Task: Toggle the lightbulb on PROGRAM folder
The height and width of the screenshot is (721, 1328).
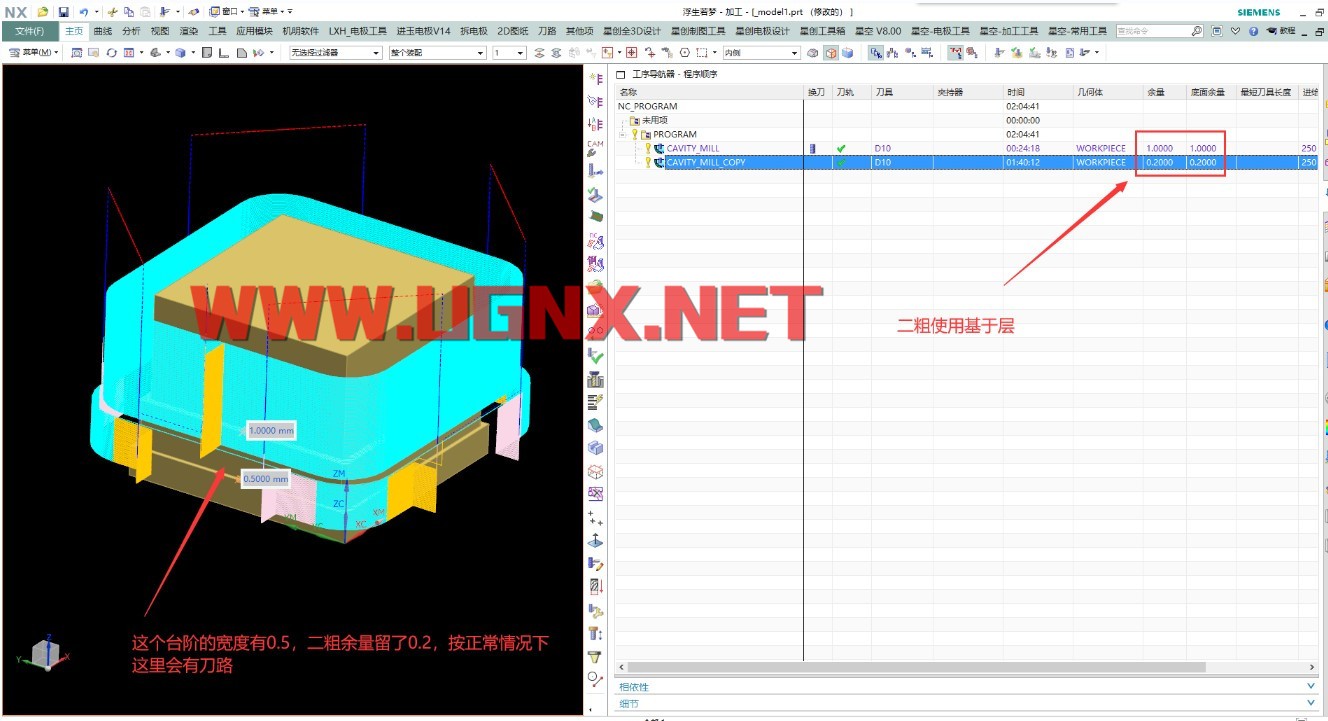Action: [634, 134]
